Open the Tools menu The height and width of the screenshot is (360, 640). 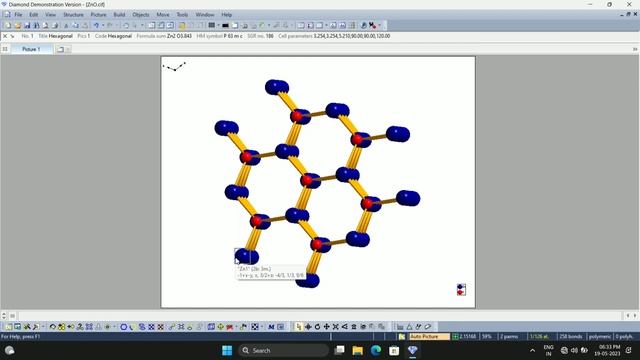click(182, 15)
